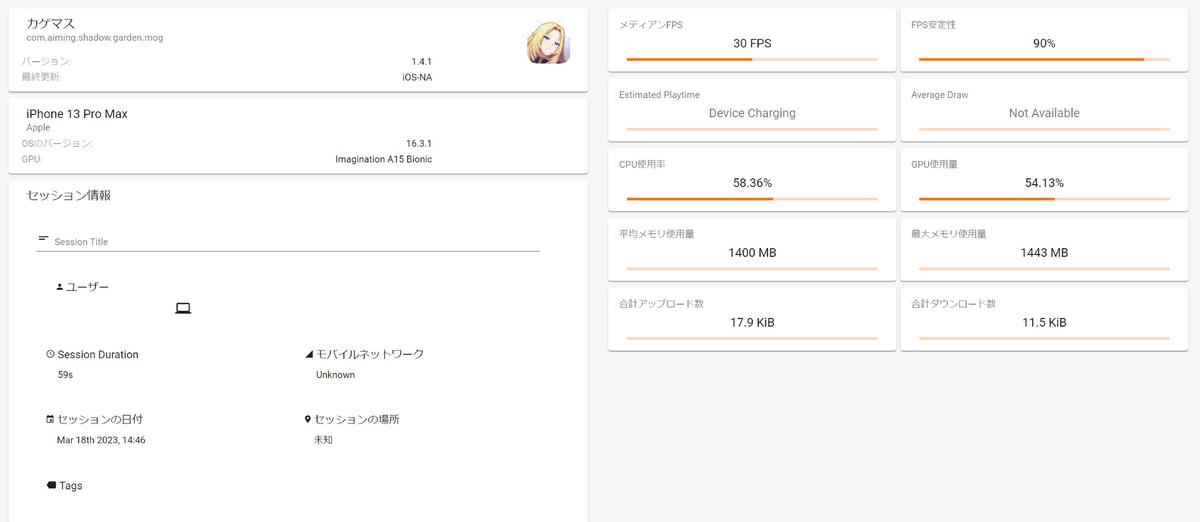Click the メディアンFPS progress bar

click(752, 60)
